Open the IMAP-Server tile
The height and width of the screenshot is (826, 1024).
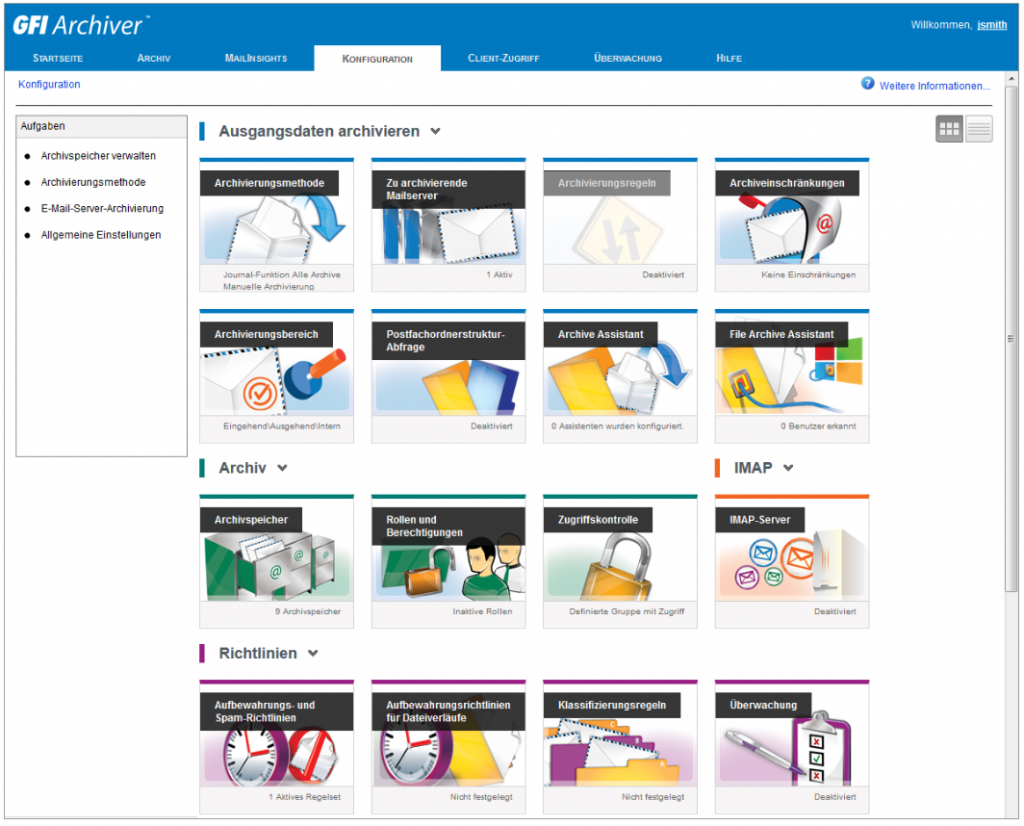(x=792, y=562)
